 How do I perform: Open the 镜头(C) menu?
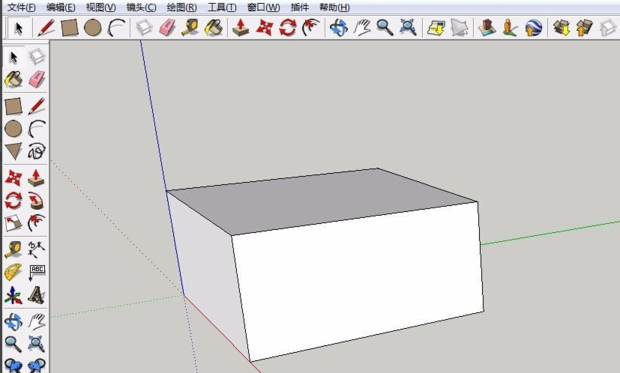[141, 7]
